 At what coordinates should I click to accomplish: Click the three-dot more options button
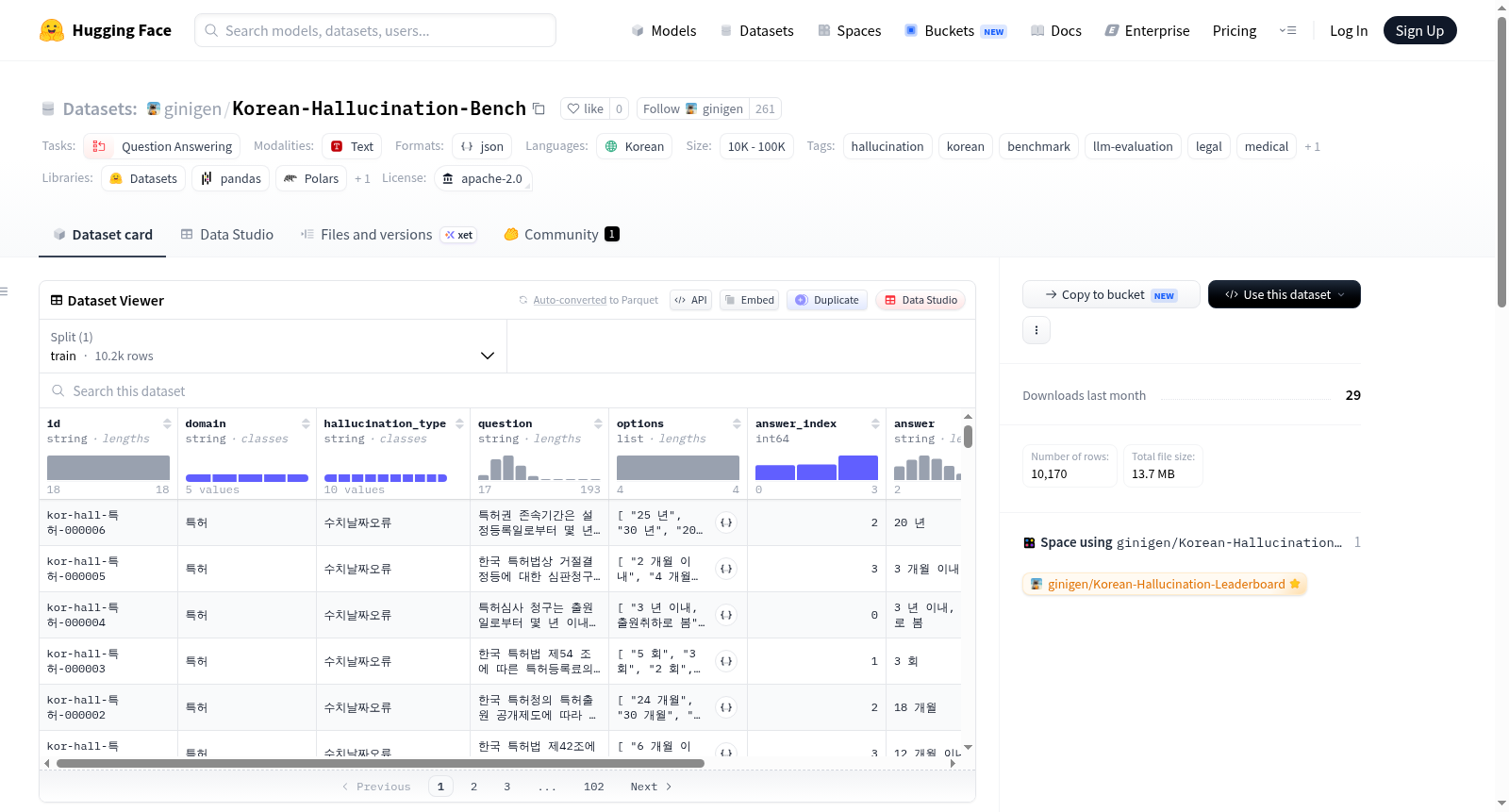(1036, 330)
